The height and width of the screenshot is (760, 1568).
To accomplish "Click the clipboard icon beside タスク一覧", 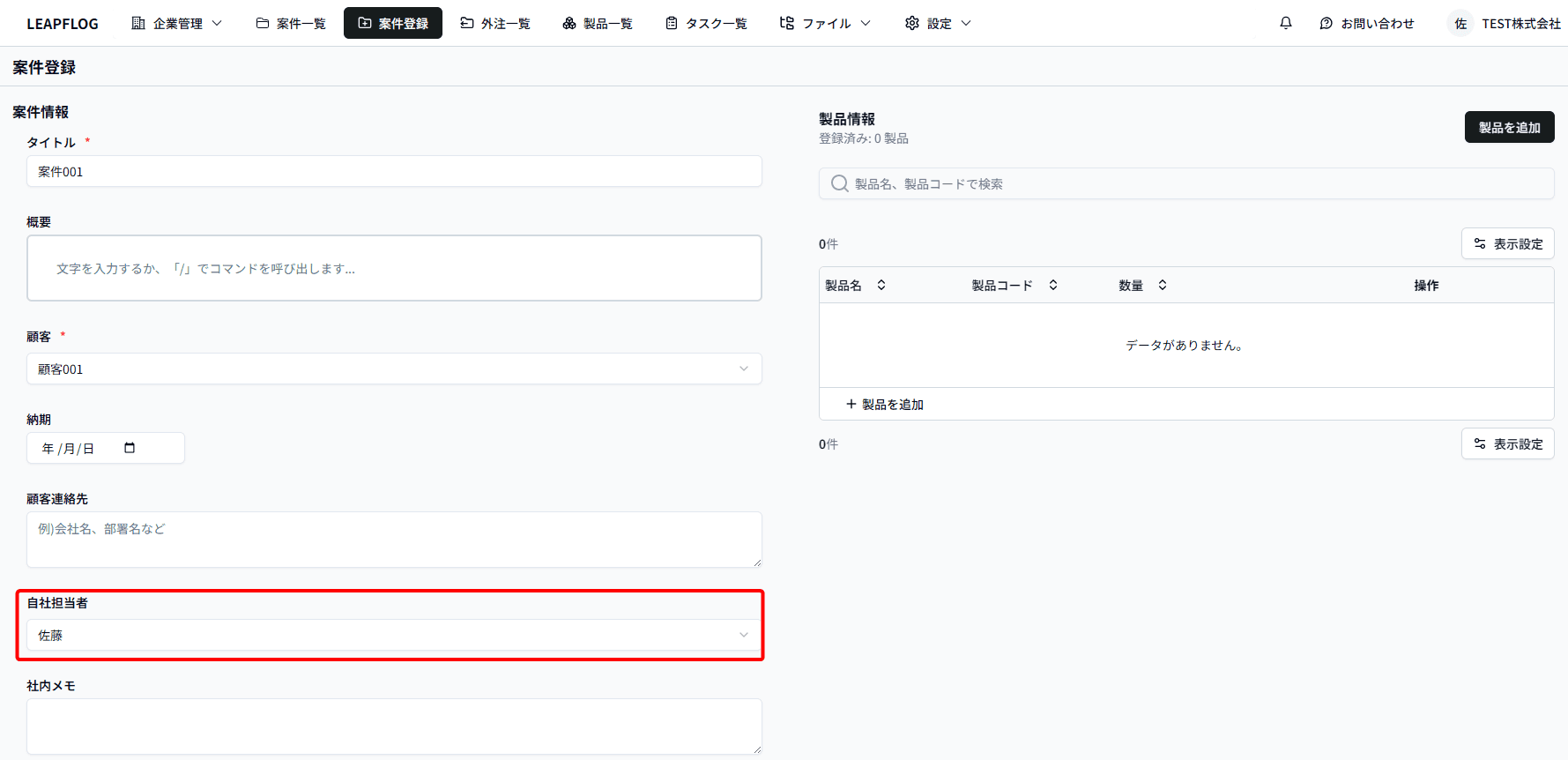I will click(x=672, y=23).
